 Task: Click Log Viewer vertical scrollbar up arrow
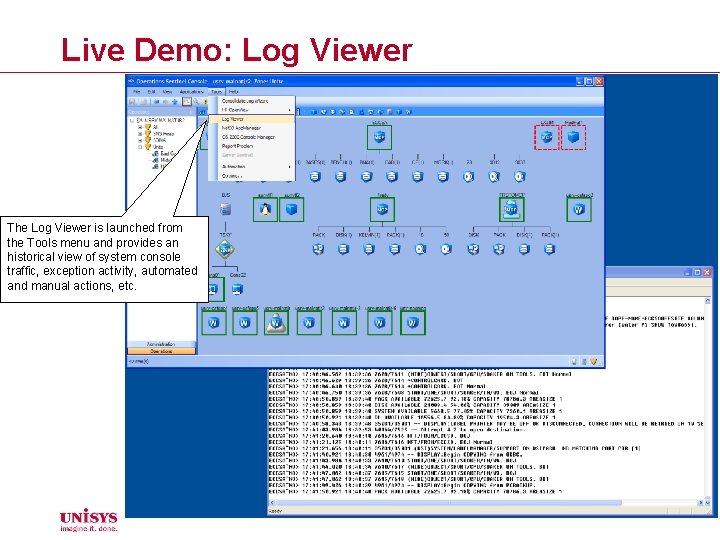[x=708, y=301]
